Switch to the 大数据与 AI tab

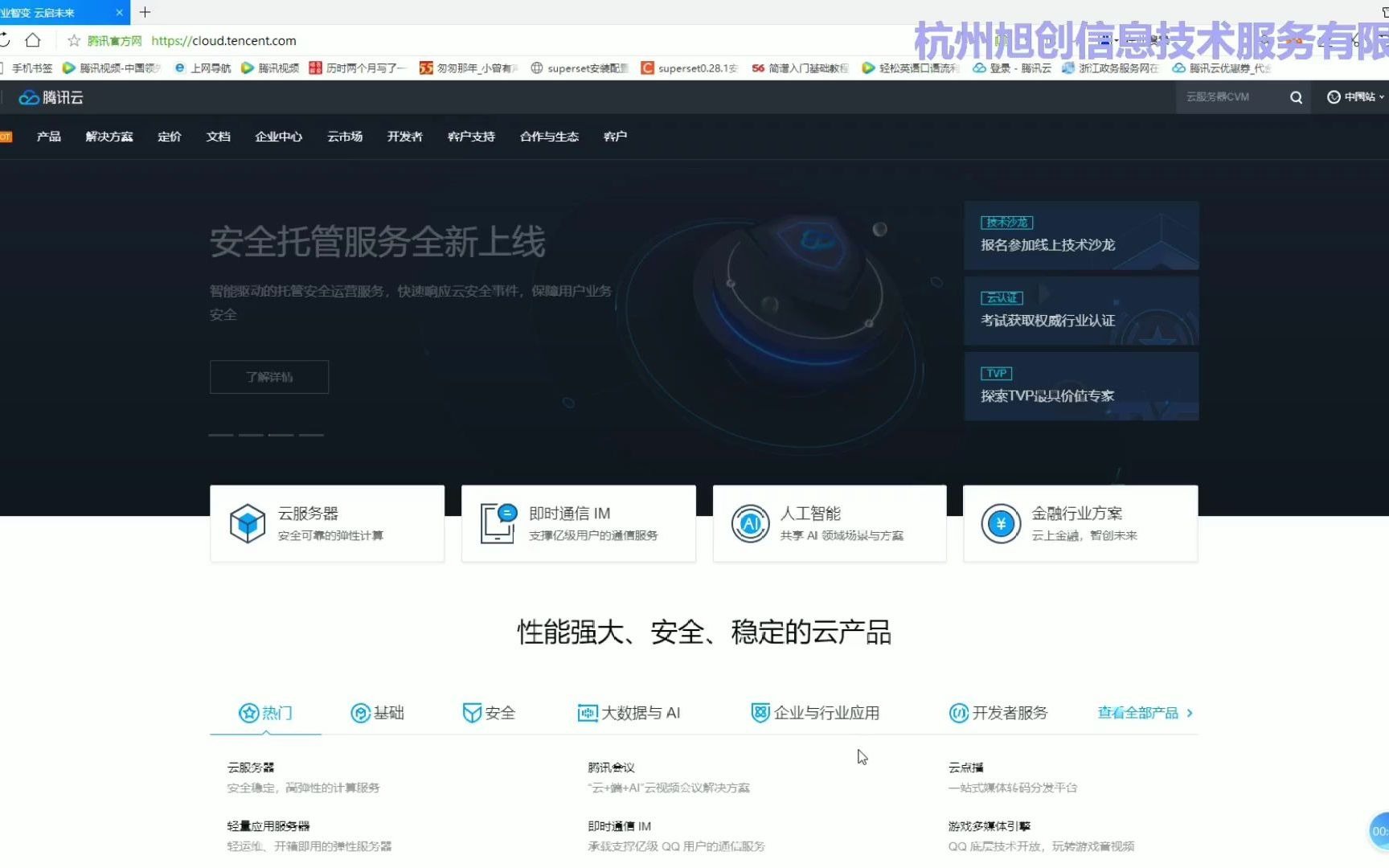(629, 713)
